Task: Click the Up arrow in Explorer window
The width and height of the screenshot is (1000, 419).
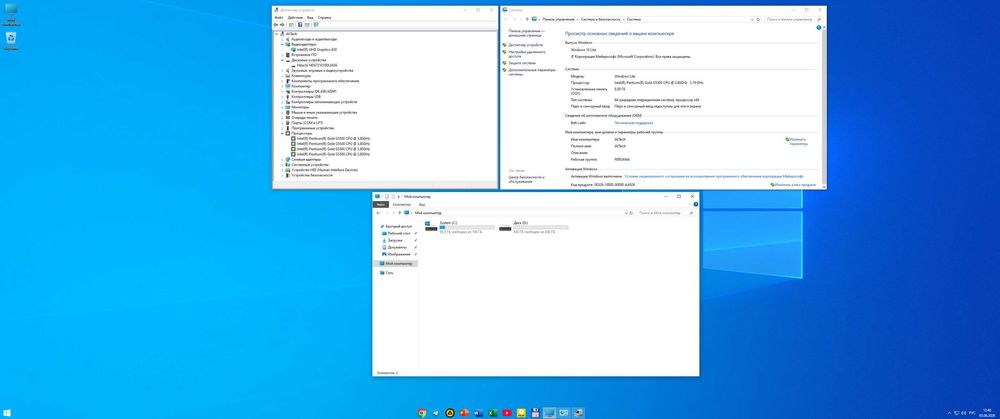Action: coord(399,213)
